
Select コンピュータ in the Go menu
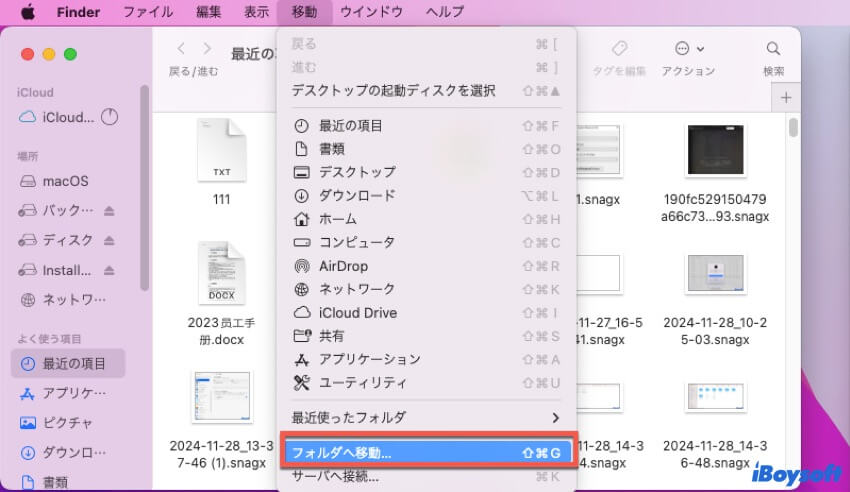(x=426, y=242)
